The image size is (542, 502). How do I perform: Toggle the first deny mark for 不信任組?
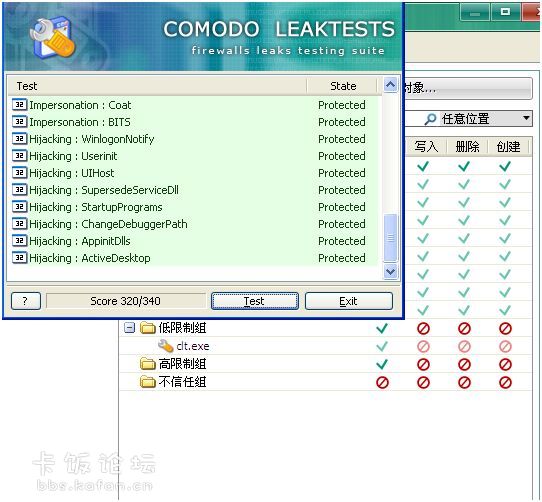(x=382, y=382)
